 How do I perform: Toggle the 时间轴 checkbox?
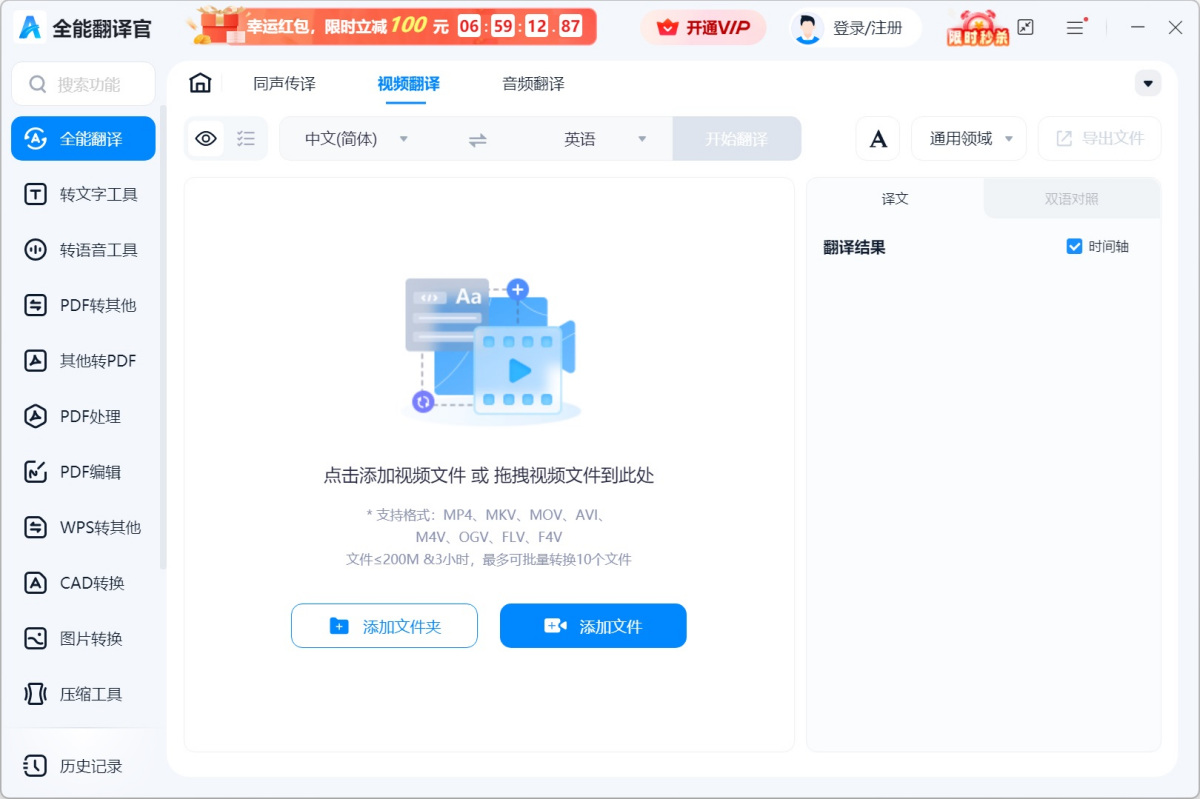(1074, 247)
